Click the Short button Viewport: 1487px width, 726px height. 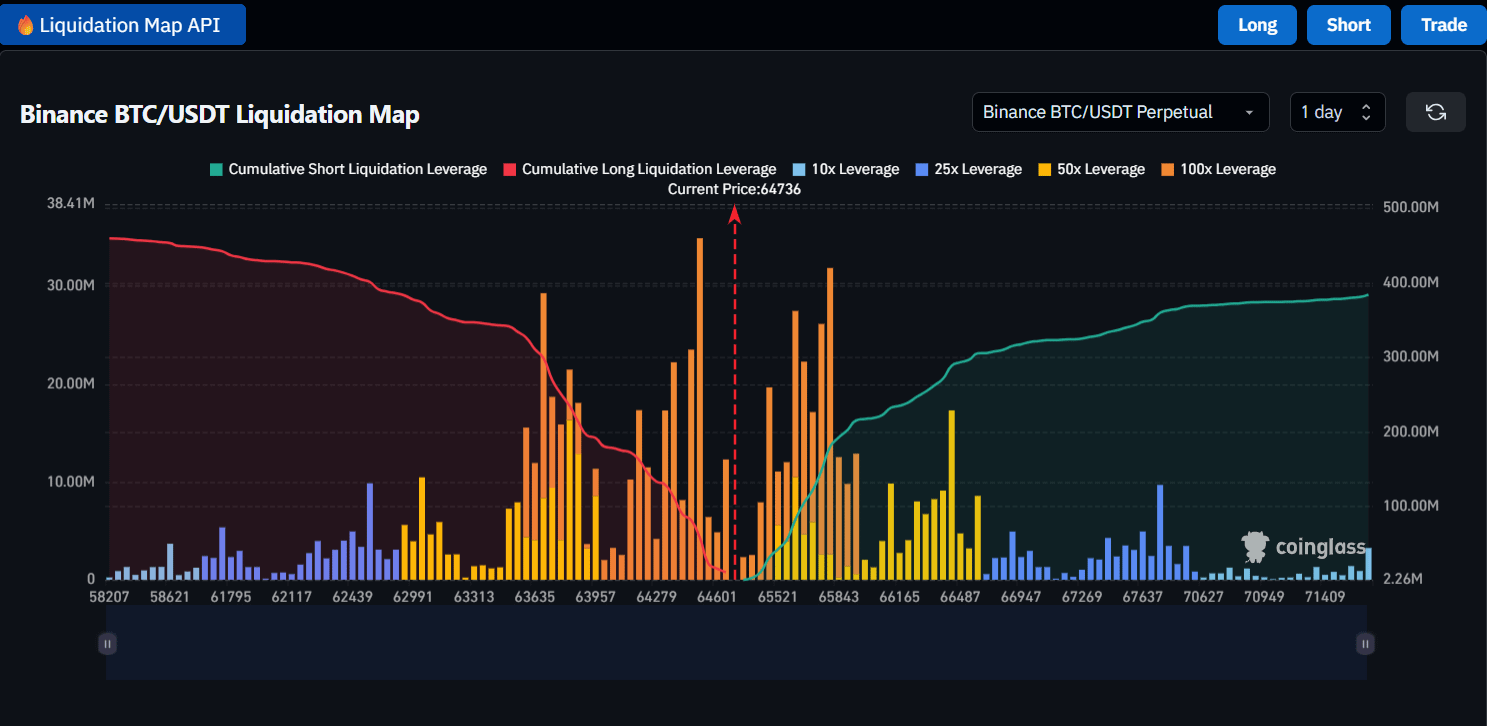(1349, 25)
